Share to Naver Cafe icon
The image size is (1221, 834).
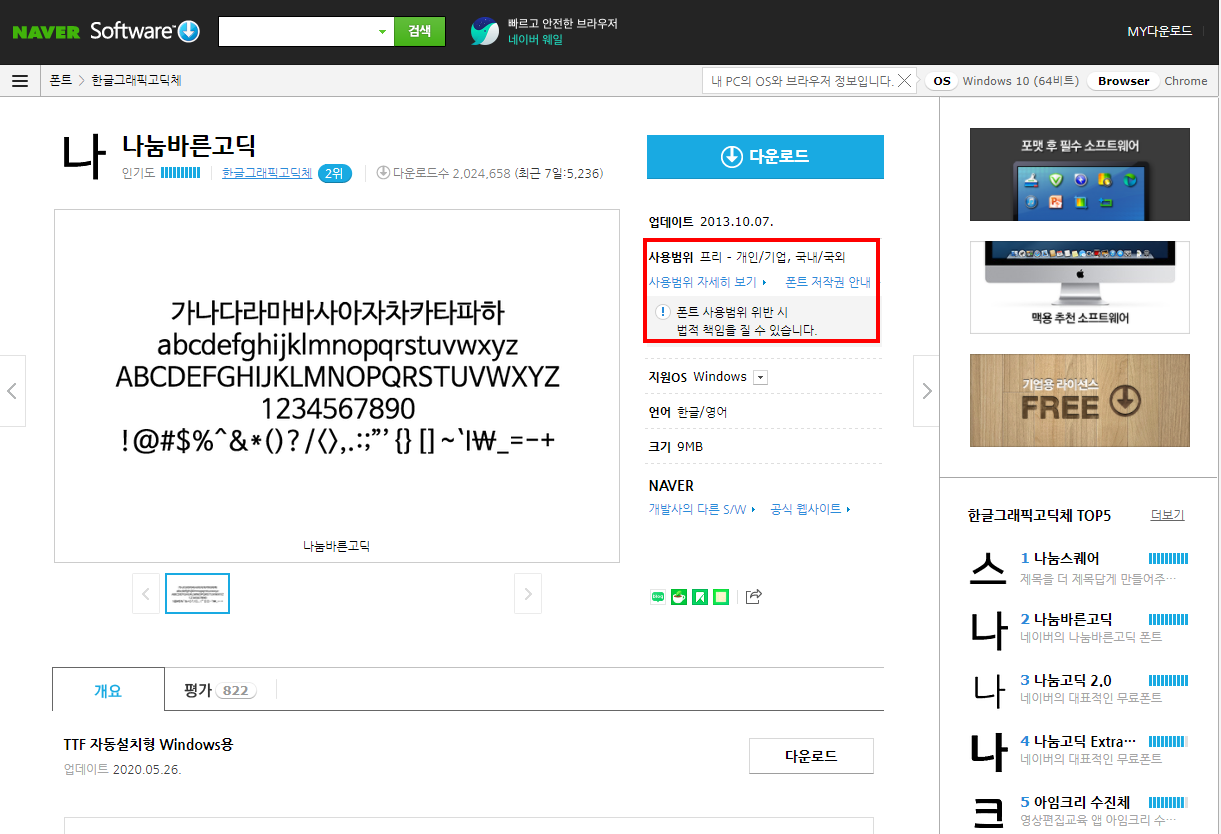[x=679, y=597]
